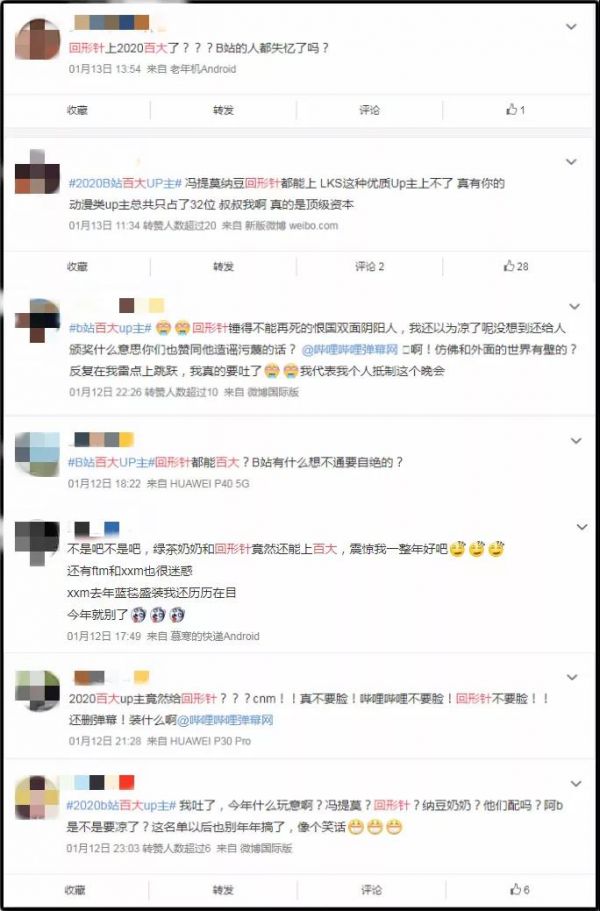
Task: Open the @哔哩哔哩弹幕网 mention in P30 Pro post
Action: pos(225,720)
